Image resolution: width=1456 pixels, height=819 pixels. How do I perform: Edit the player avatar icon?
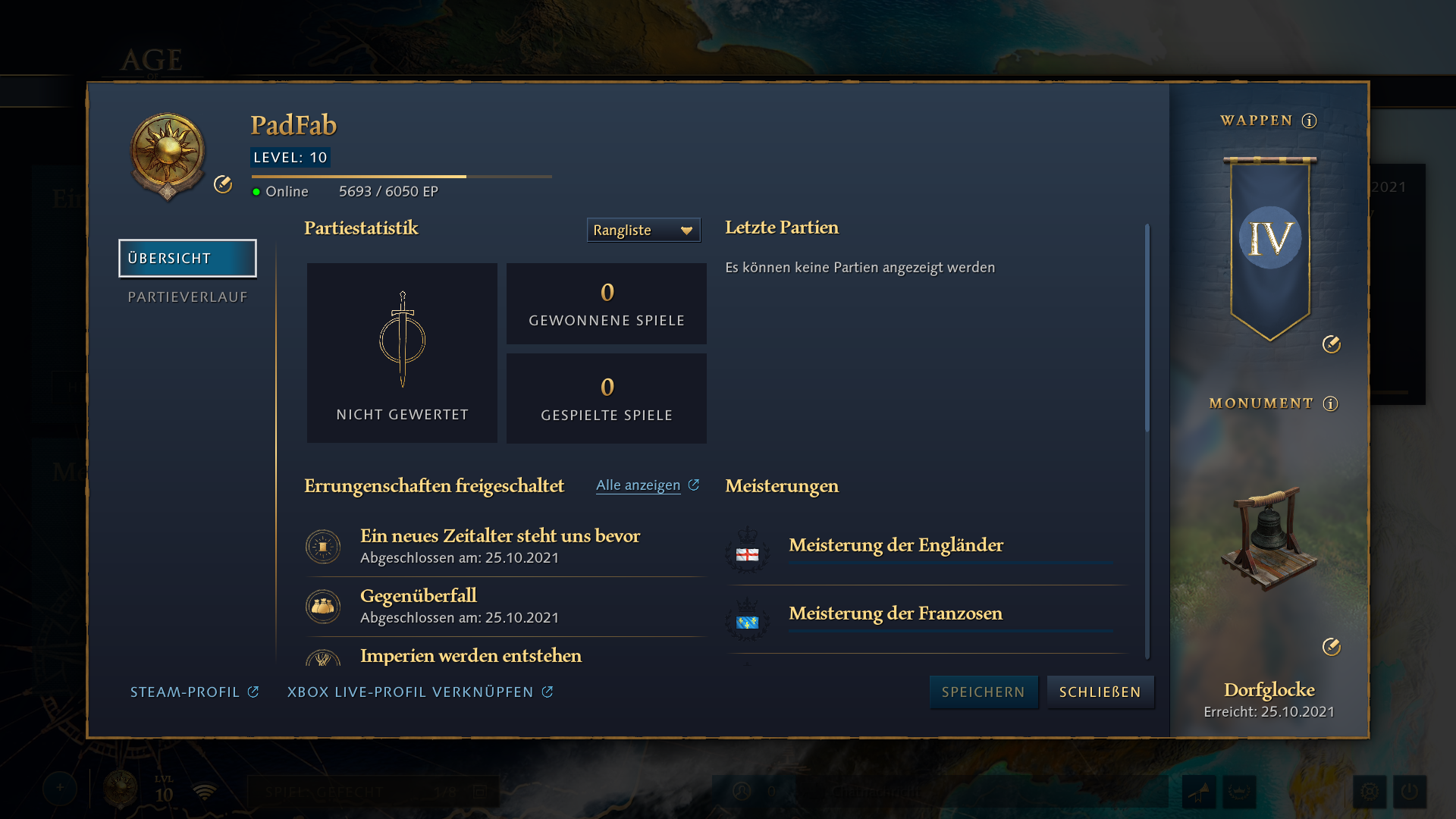[223, 184]
